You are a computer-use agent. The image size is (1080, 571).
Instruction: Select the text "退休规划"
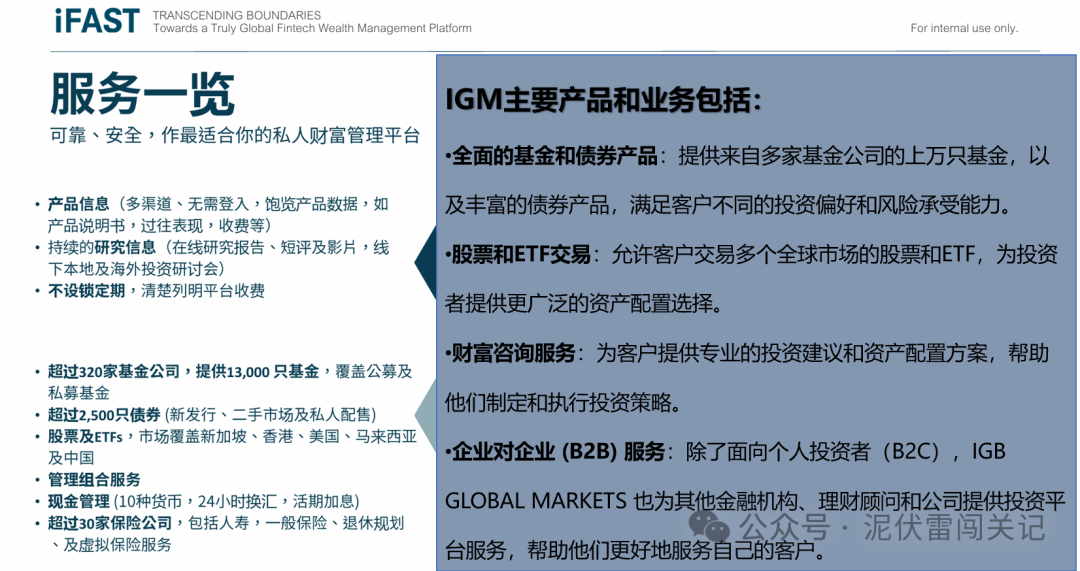click(x=373, y=523)
